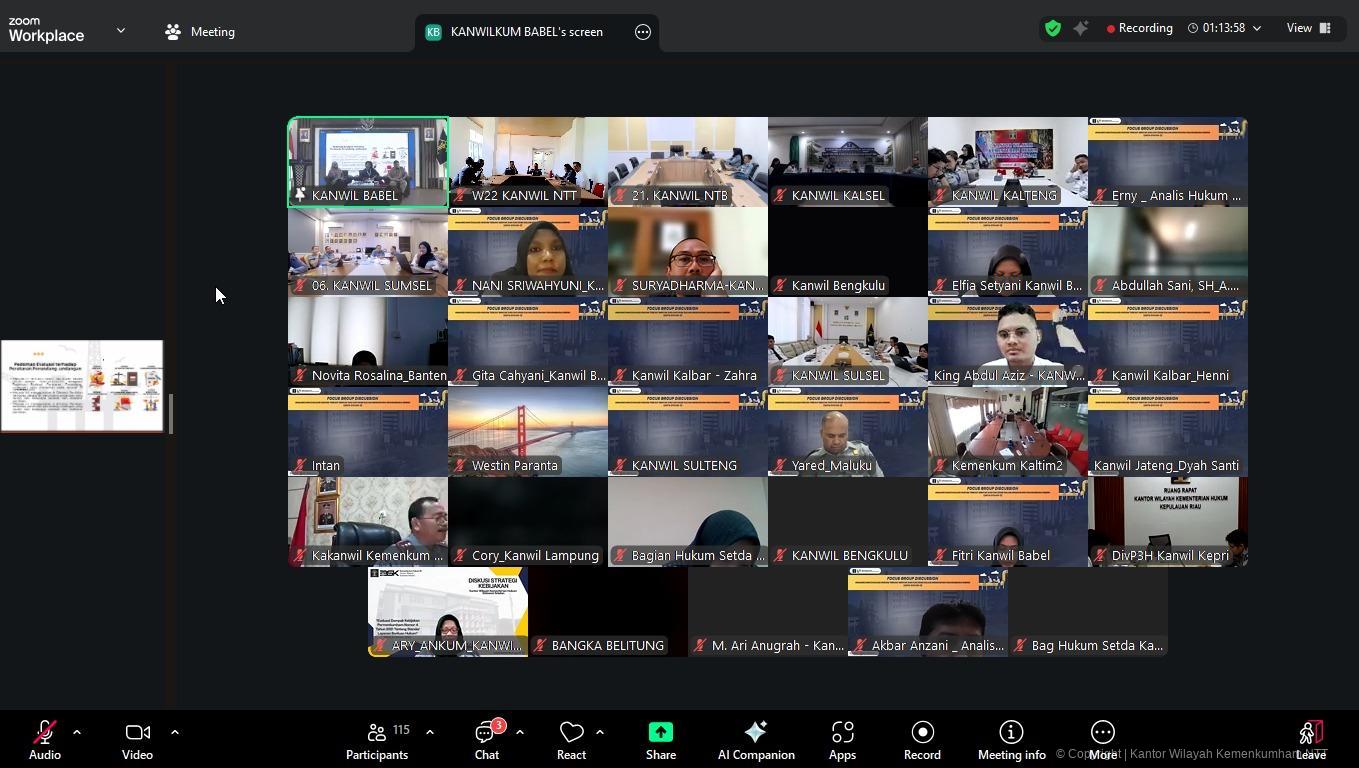Open options for KANWILKUM BABEL's screen
The height and width of the screenshot is (768, 1359).
tap(643, 32)
